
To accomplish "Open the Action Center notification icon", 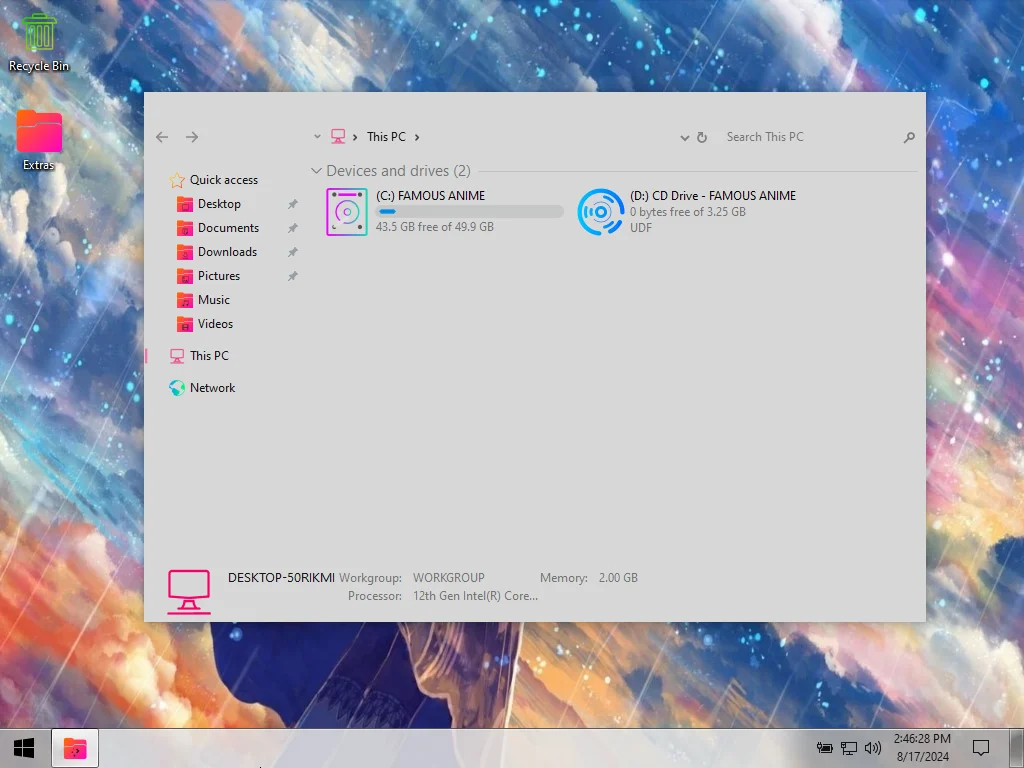I will click(981, 748).
